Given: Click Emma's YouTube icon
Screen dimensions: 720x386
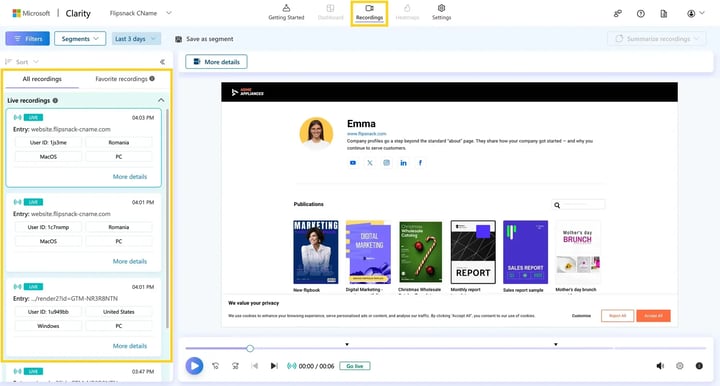Looking at the screenshot, I should coord(353,163).
